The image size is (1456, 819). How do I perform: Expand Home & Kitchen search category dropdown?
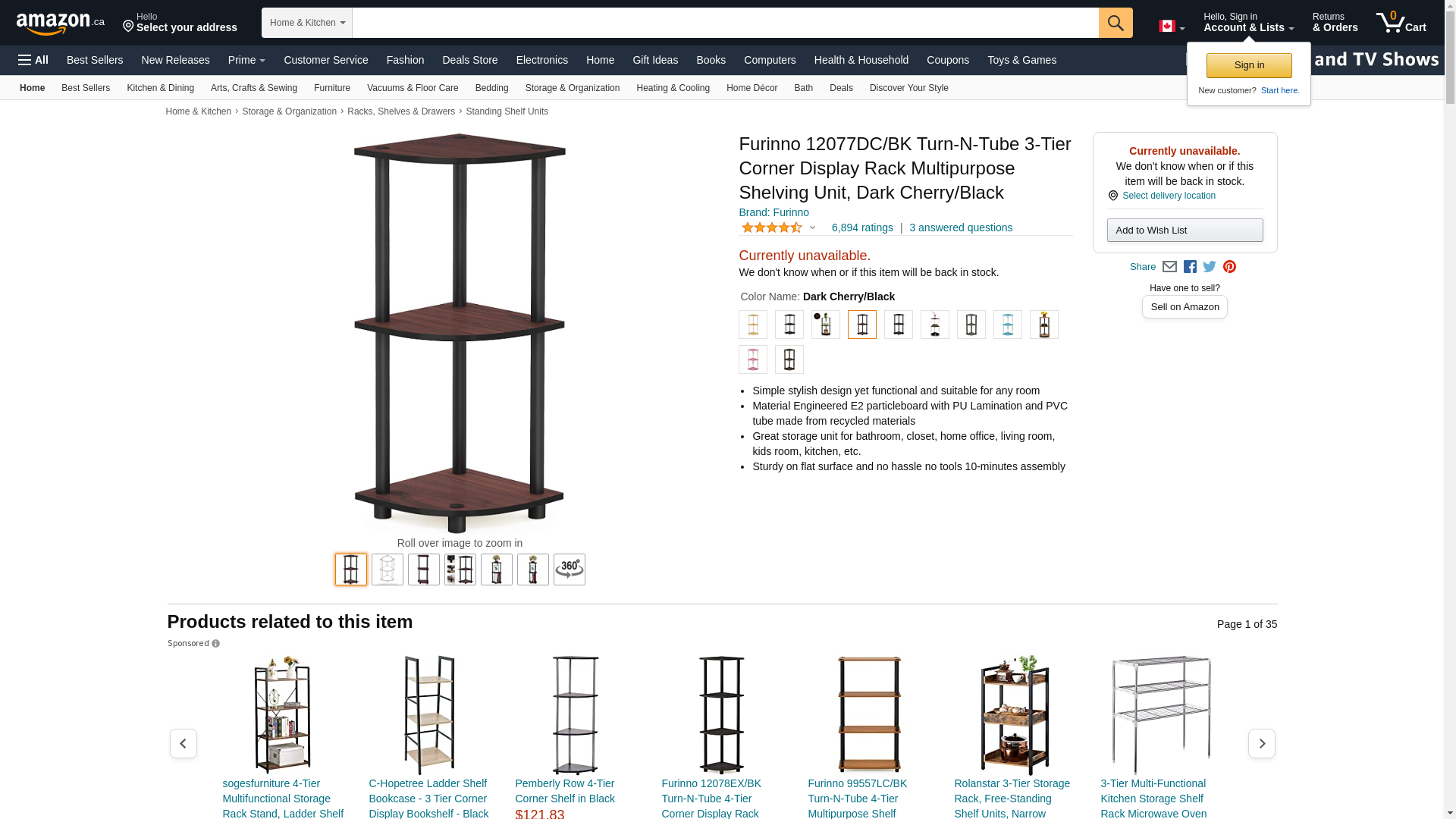pyautogui.click(x=307, y=23)
